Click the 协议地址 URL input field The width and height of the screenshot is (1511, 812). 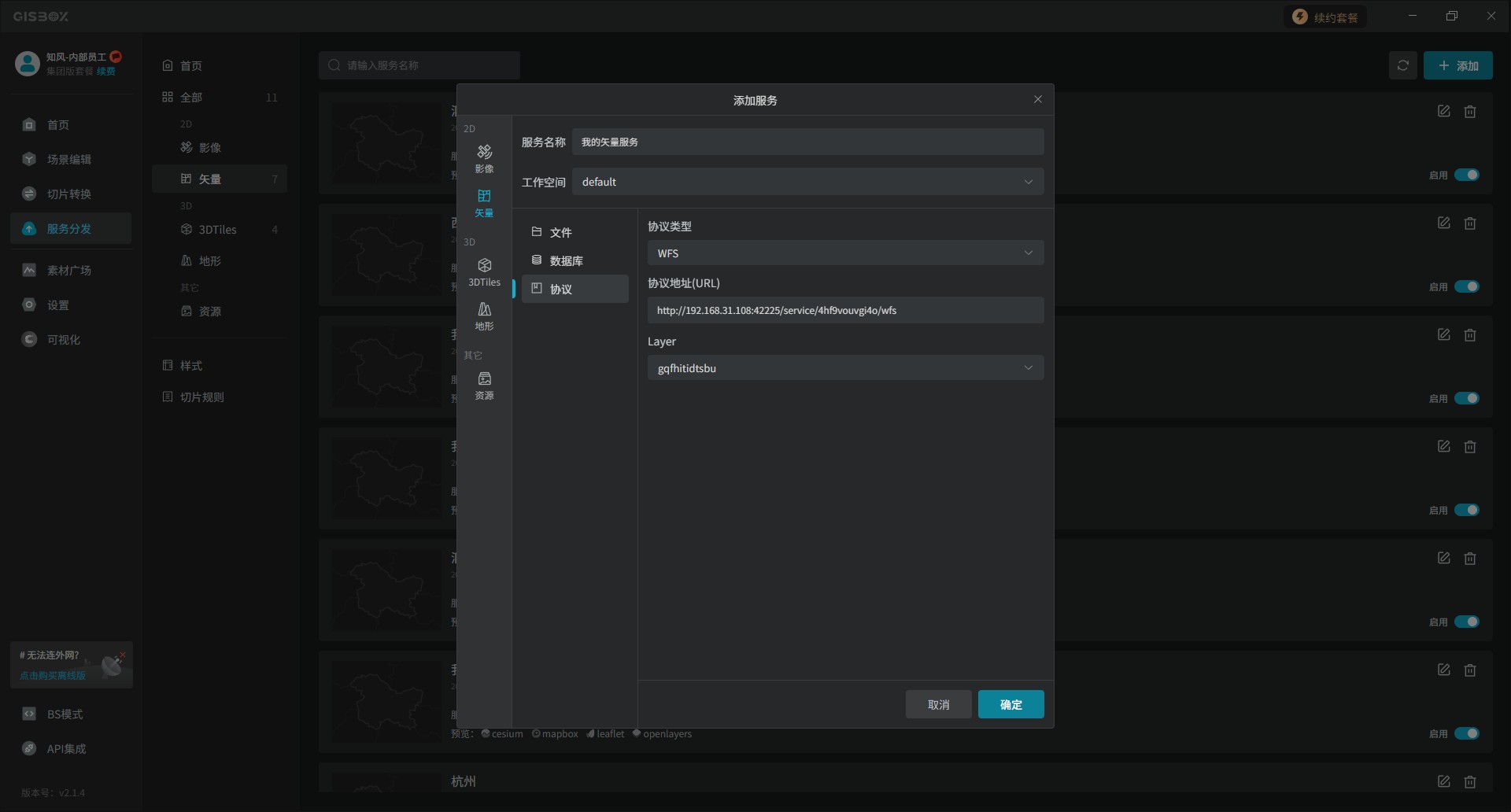click(845, 310)
